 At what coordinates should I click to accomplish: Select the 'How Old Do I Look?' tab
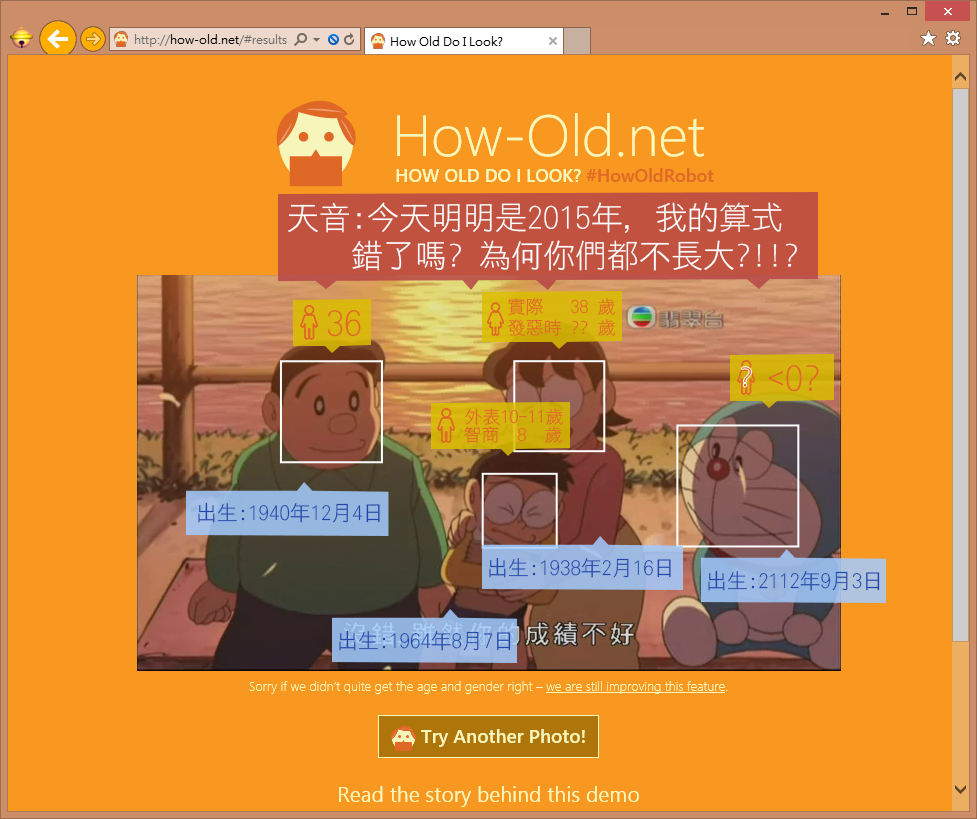click(463, 41)
